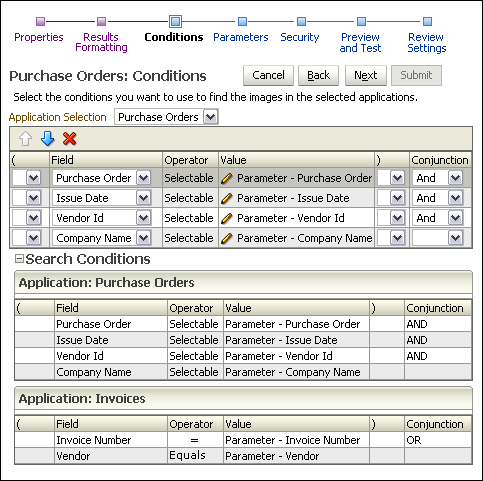Click 'Vendor' field cell in Invoices table
The width and height of the screenshot is (483, 481).
tap(111, 456)
